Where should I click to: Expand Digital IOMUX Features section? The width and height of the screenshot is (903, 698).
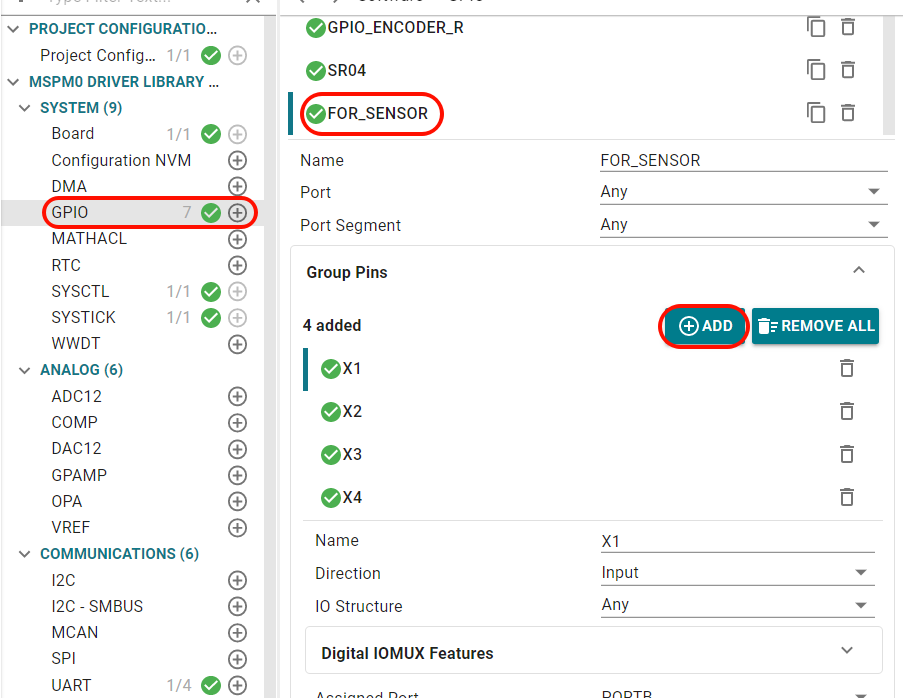pyautogui.click(x=594, y=653)
